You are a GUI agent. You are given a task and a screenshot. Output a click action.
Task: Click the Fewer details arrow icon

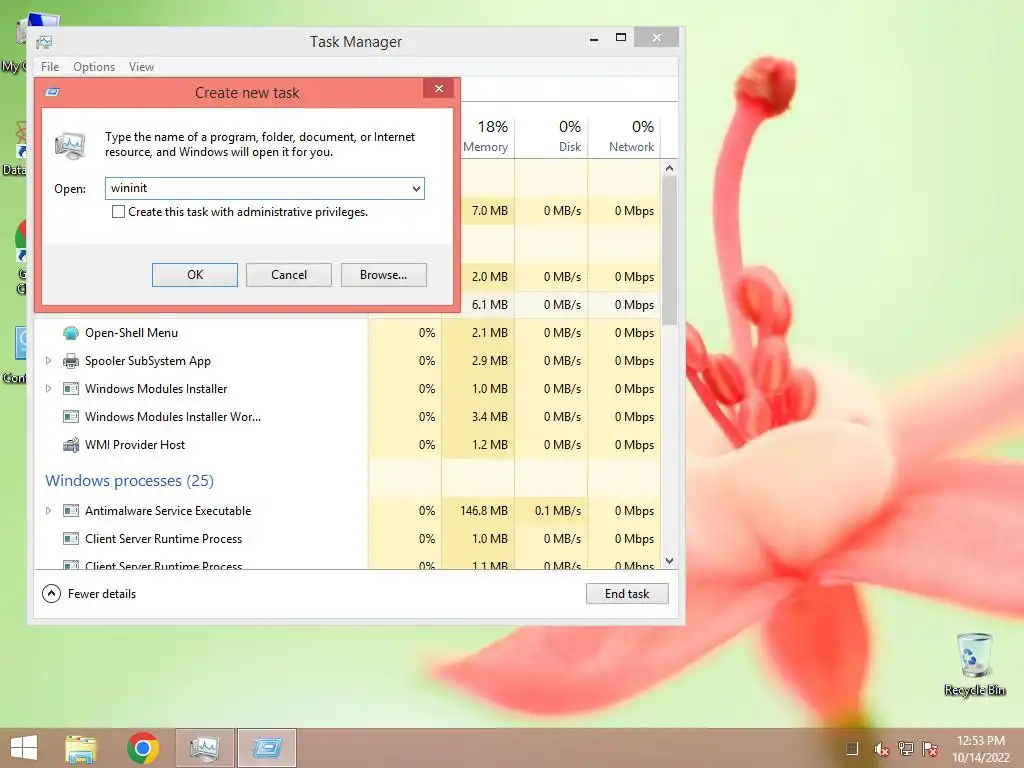point(52,594)
